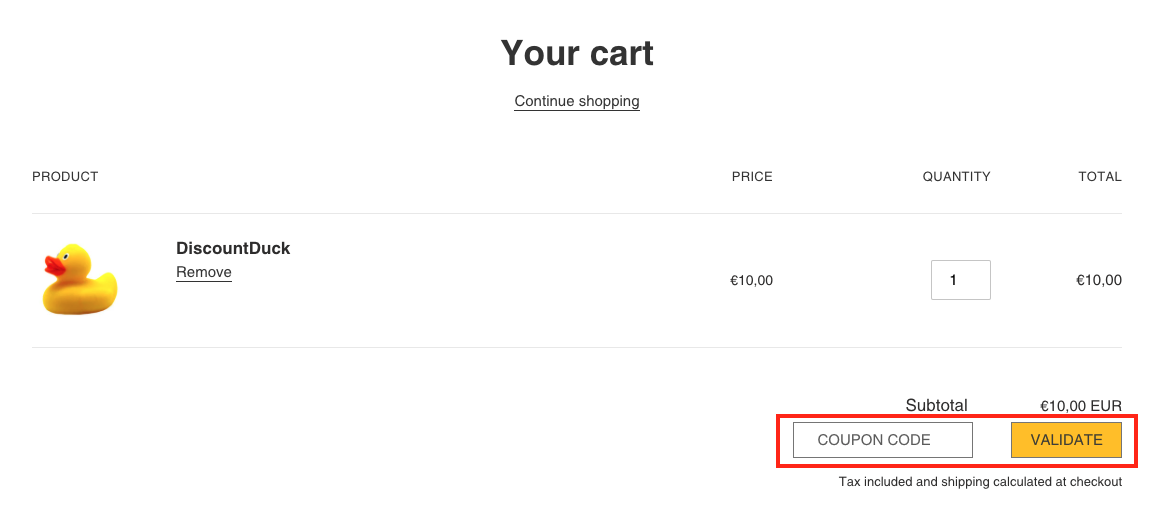Click the quantity box showing 1
1154x518 pixels.
click(960, 280)
